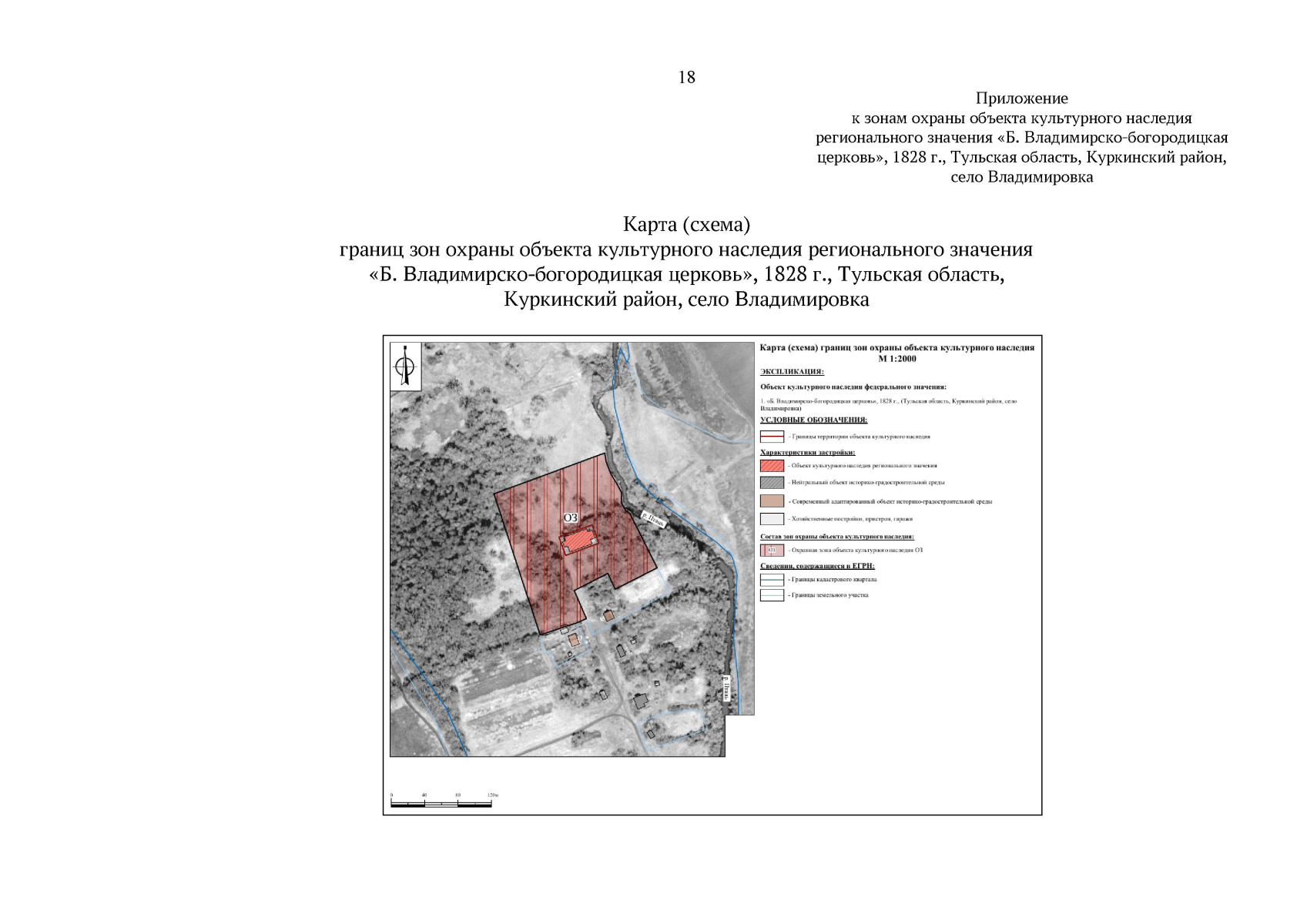Image resolution: width=1307 pixels, height=924 pixels.
Task: Click the ОЗ protection zone legend symbol
Action: pyautogui.click(x=772, y=551)
